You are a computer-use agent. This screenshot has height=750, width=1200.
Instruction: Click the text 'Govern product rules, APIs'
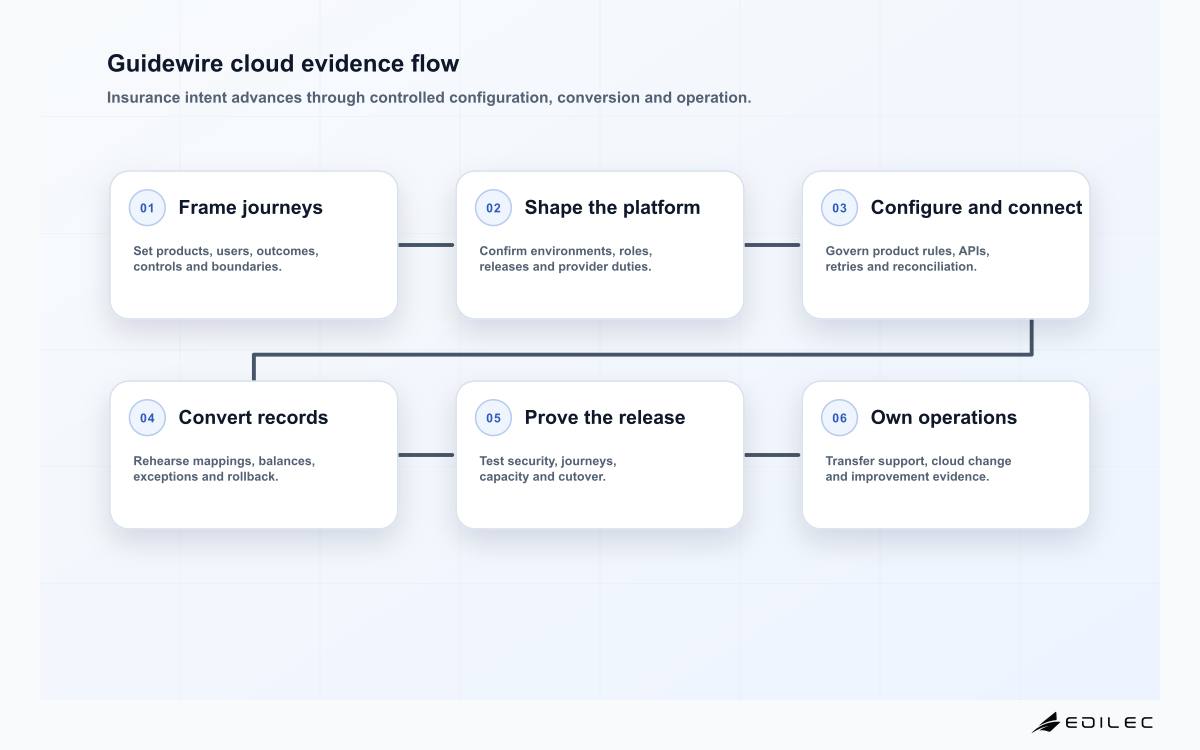click(907, 251)
